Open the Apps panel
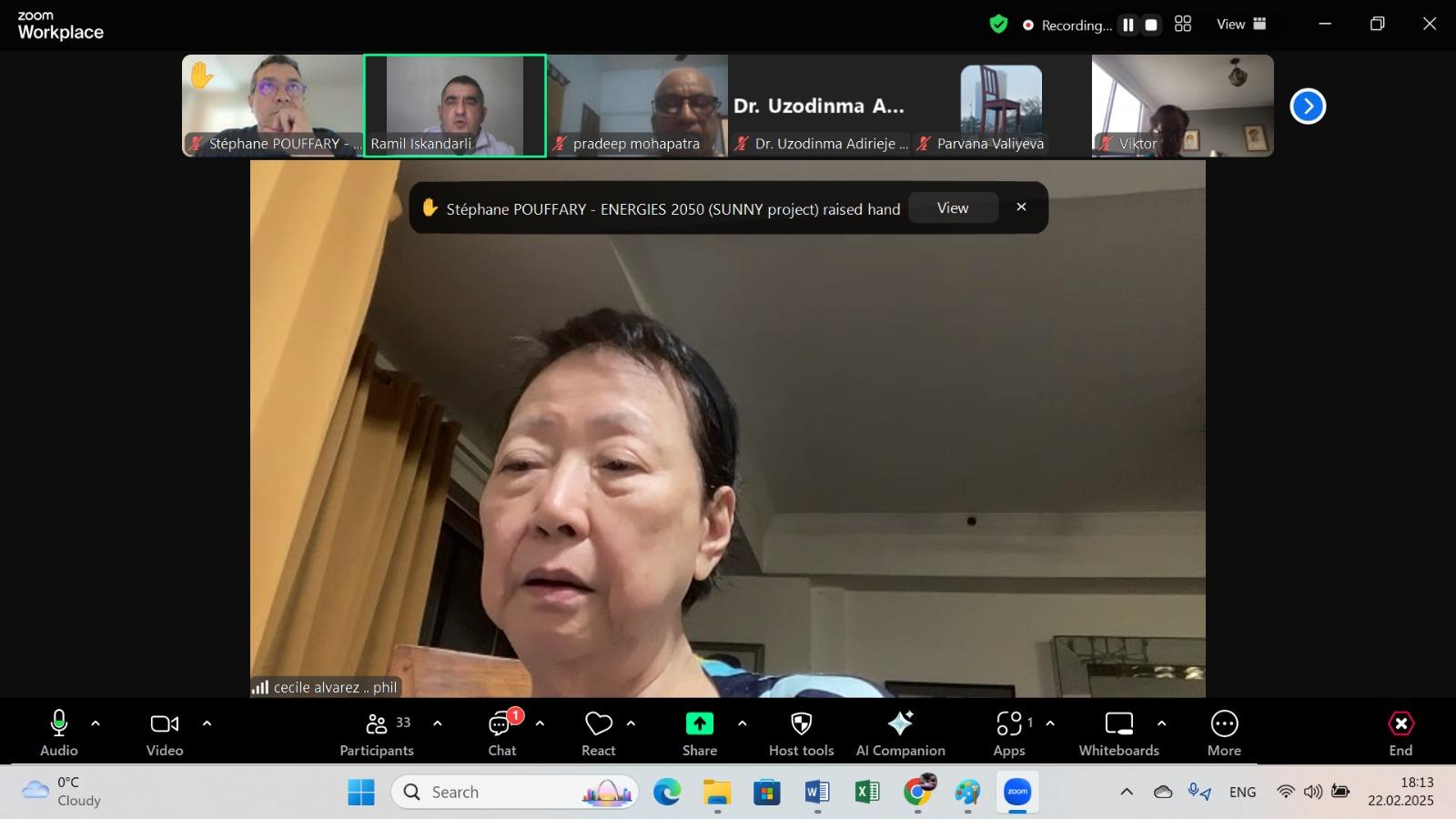 (x=1009, y=733)
